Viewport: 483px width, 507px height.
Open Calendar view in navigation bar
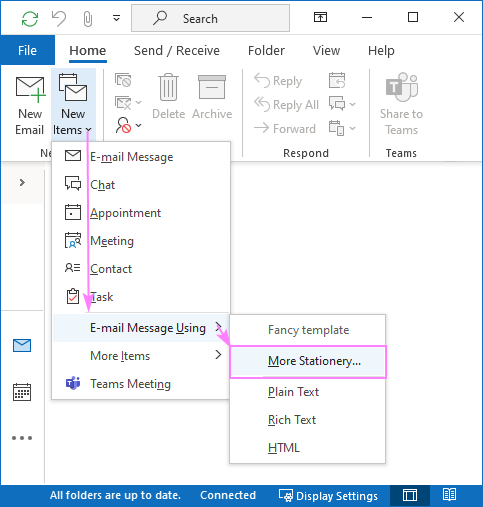(22, 392)
